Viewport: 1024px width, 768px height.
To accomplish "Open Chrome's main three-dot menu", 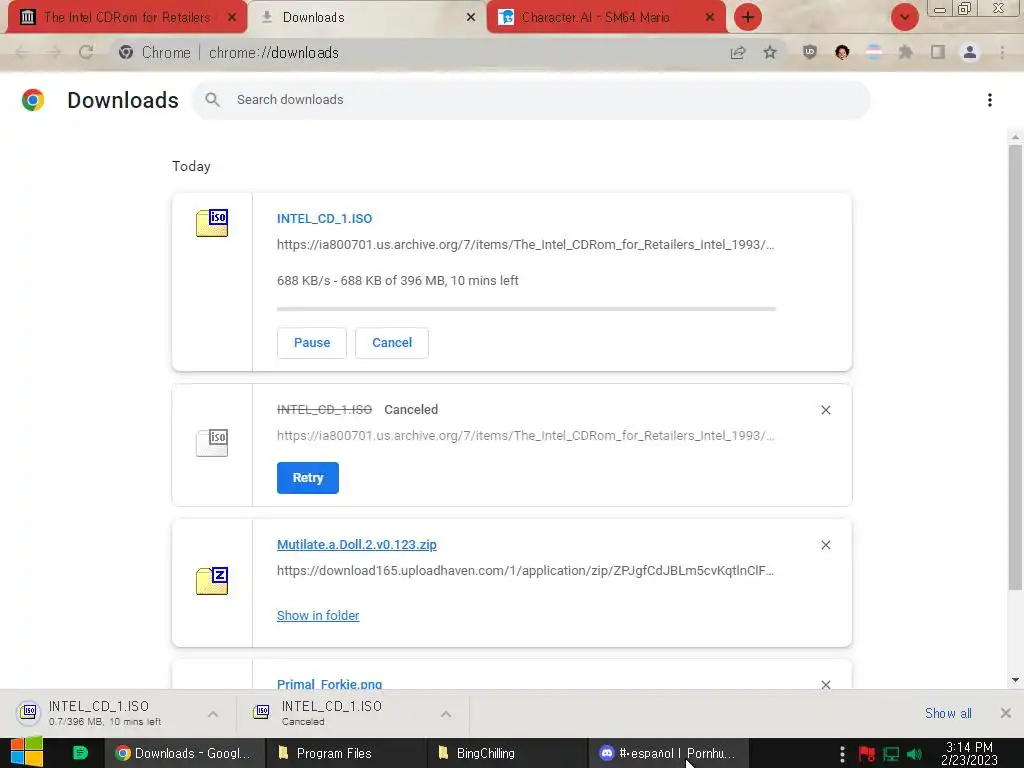I will [1002, 52].
